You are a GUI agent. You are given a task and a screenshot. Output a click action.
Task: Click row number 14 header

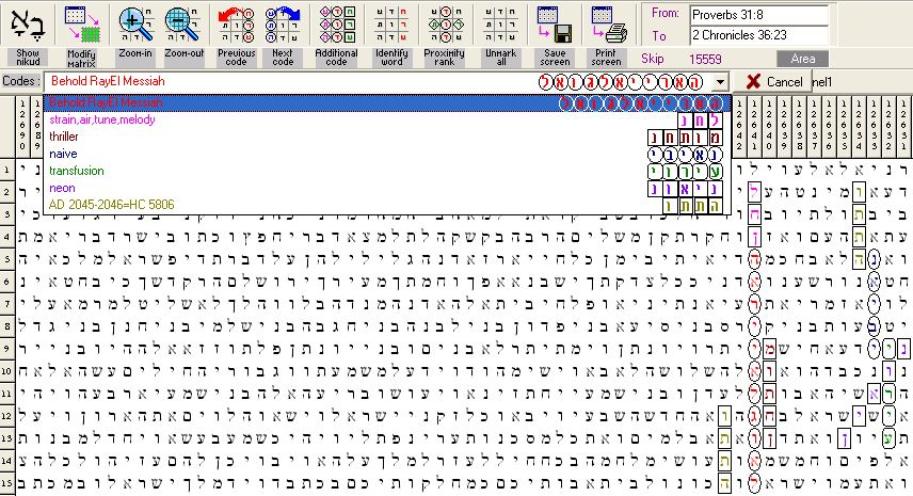[6, 460]
